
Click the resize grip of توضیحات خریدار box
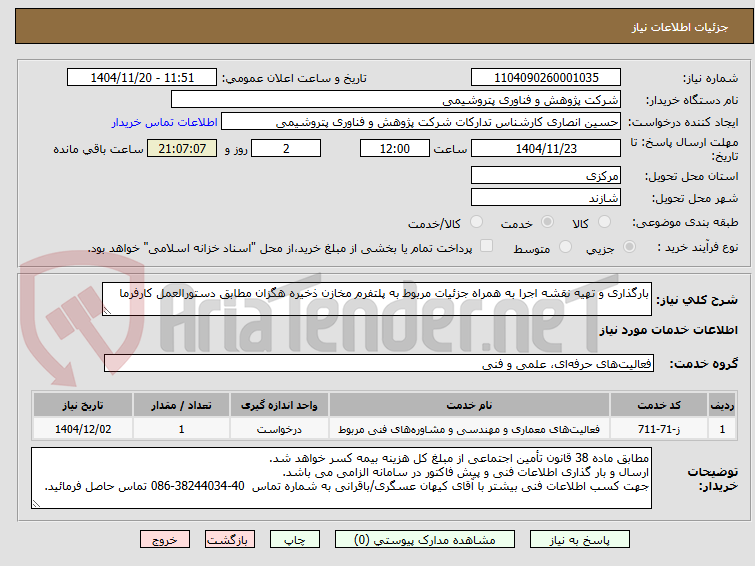[x=36, y=503]
